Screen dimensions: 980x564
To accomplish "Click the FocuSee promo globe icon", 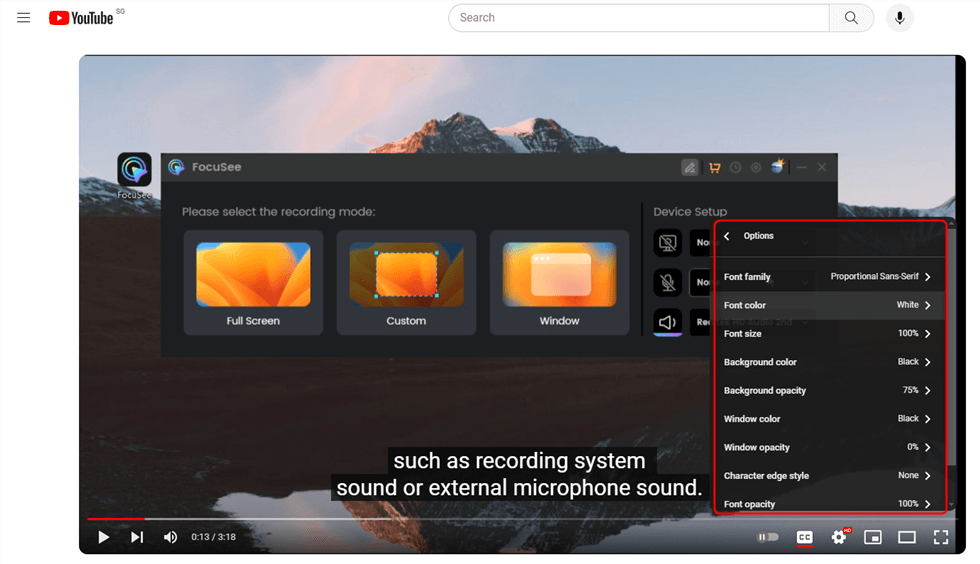I will (x=778, y=166).
